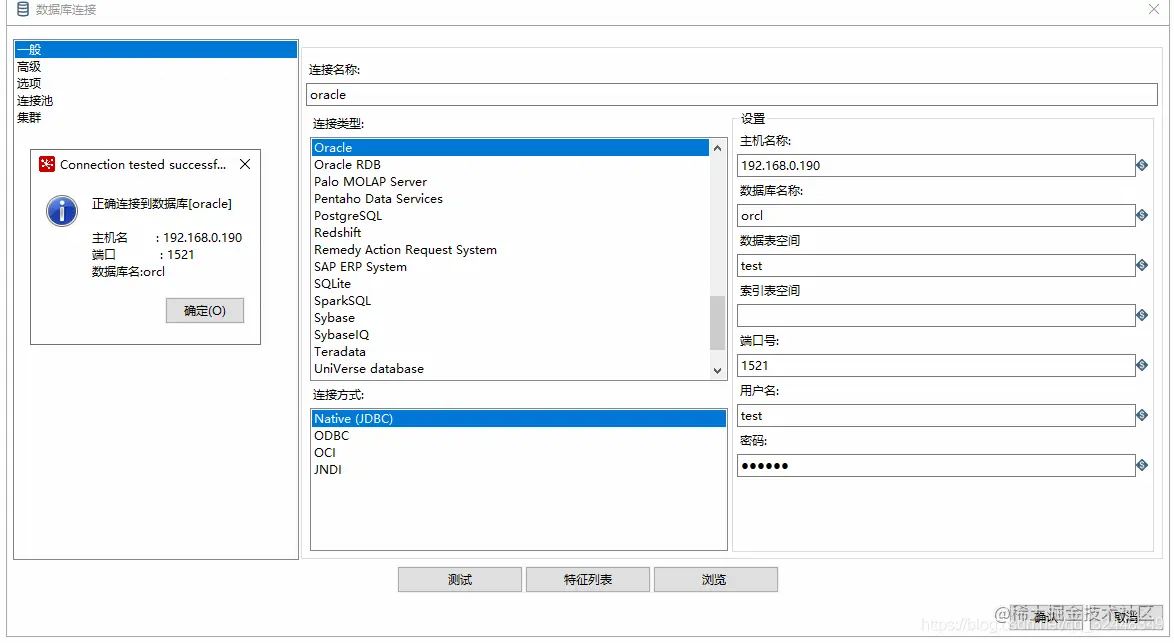Click variable icon beside index tablespace field
This screenshot has height=643, width=1174.
(1142, 315)
